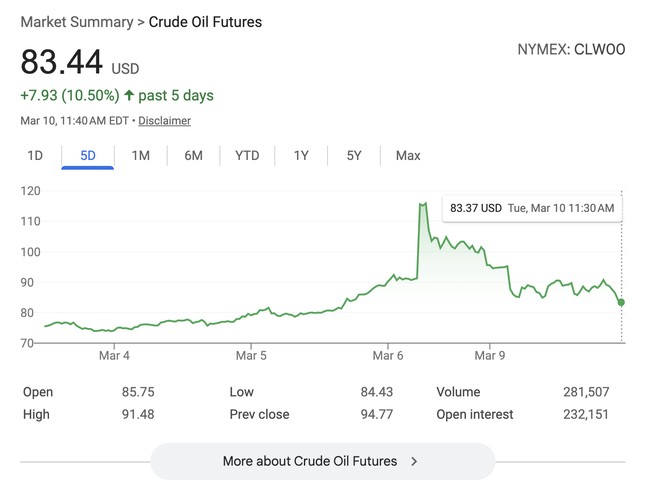Screen dimensions: 650x488
Task: Click the green up arrow price change icon
Action: (x=130, y=96)
